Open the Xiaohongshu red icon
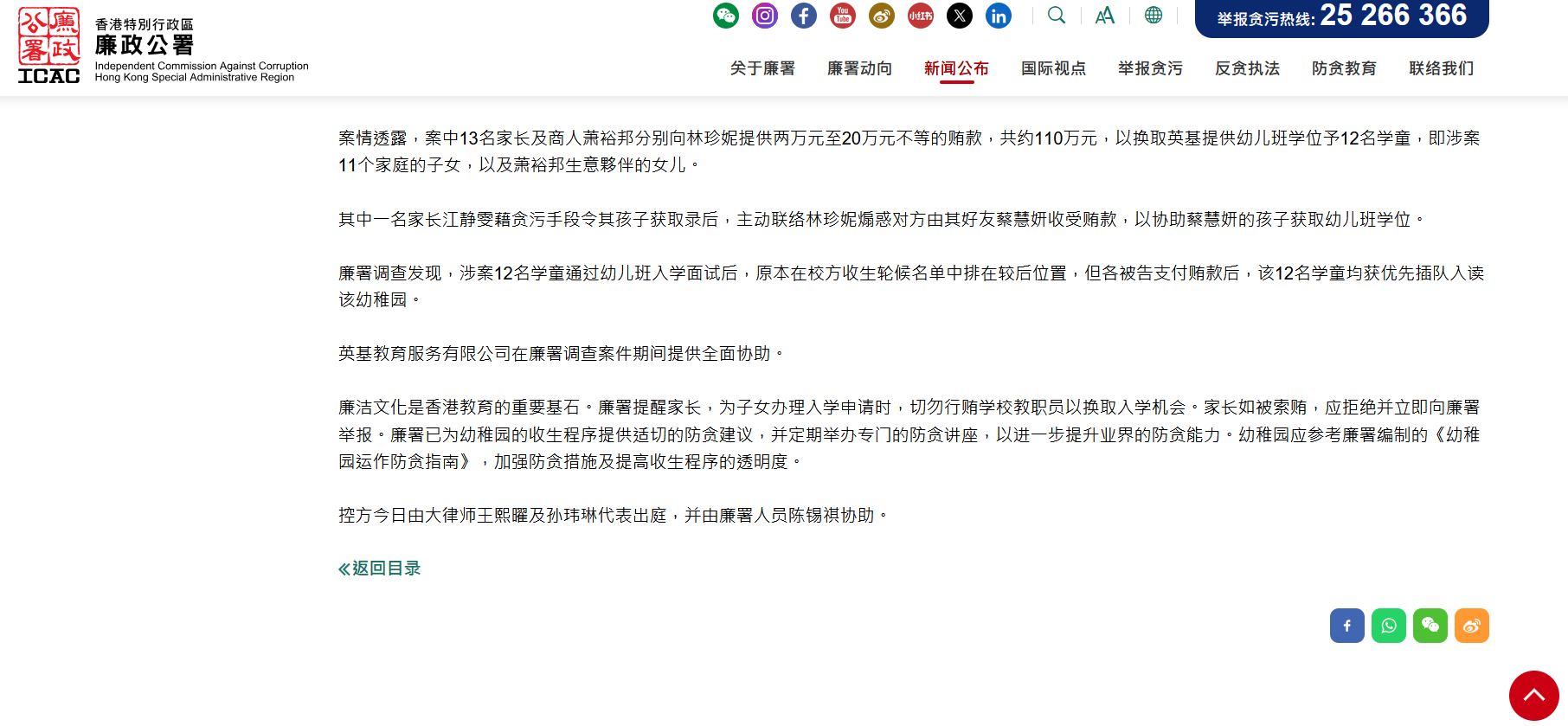Screen dimensions: 1568x726 (920, 16)
